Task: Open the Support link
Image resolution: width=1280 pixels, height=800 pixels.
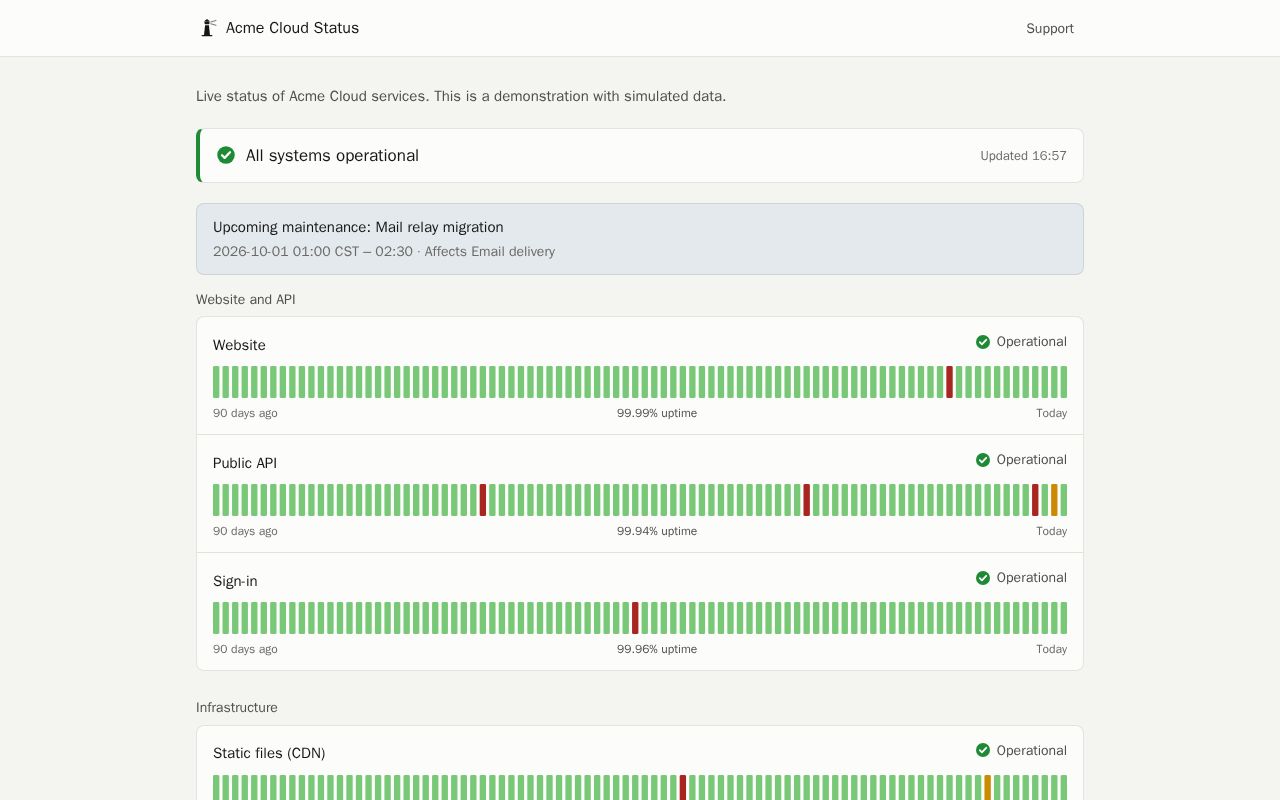Action: 1050,28
